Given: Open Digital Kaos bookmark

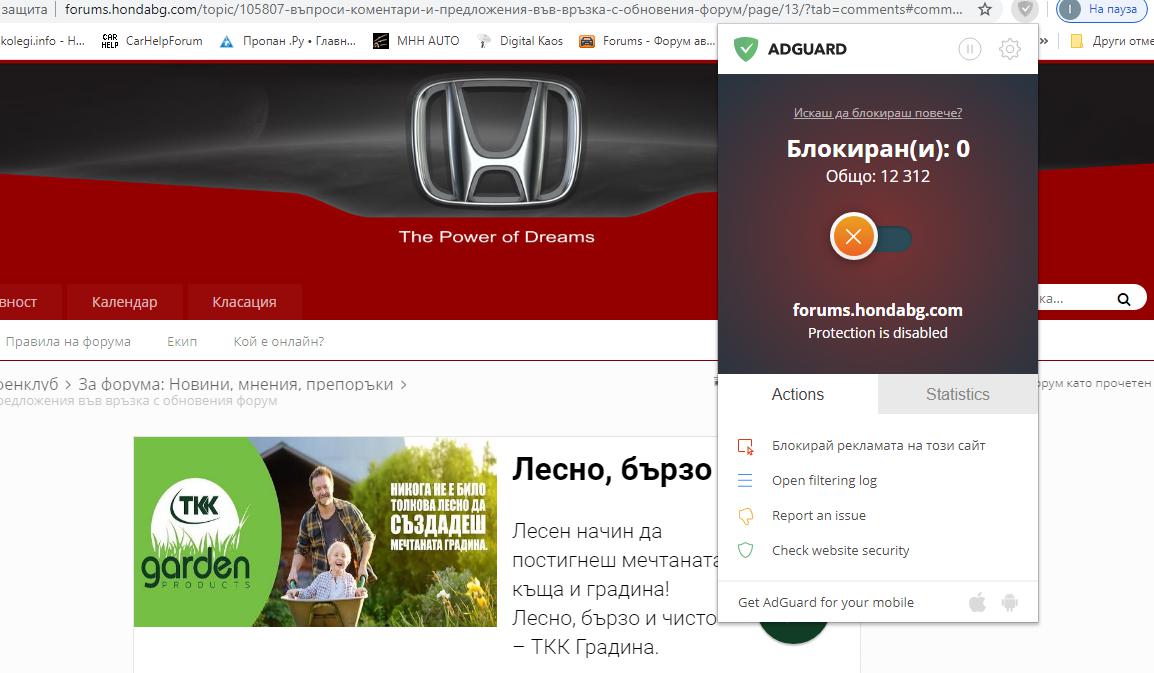Looking at the screenshot, I should point(520,41).
